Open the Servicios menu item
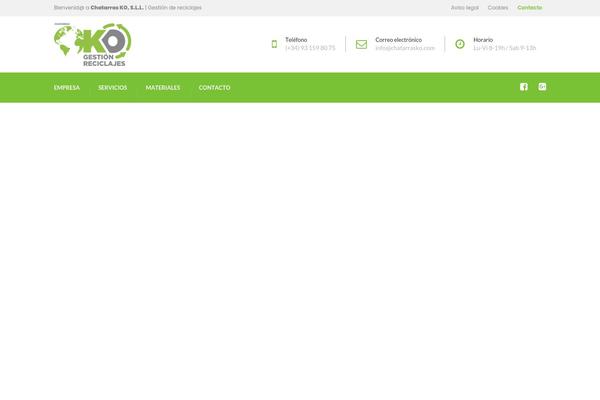Screen dimensions: 600x400 (x=112, y=88)
